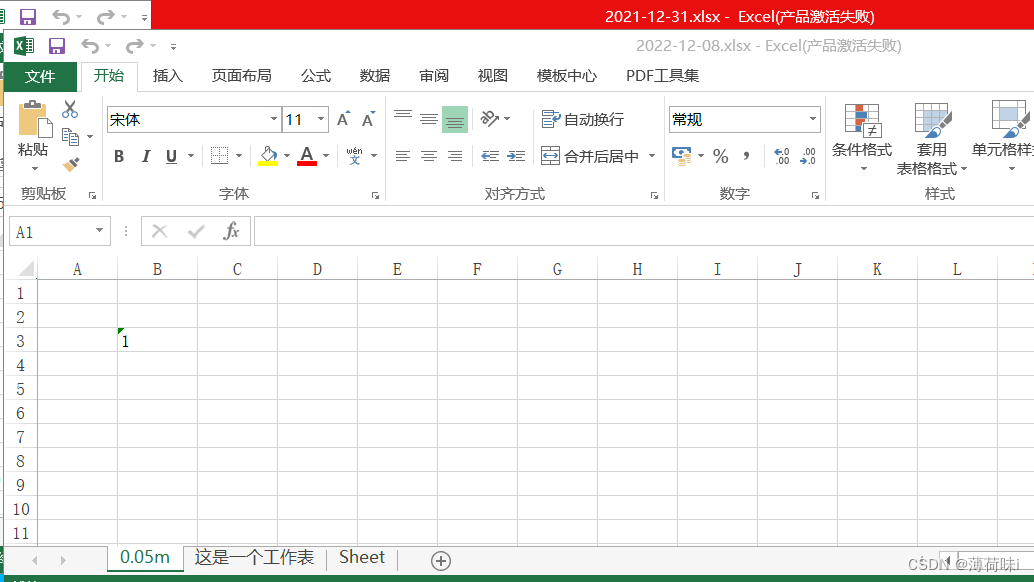
Task: Switch to the 公式 Formulas tab
Action: 316,76
